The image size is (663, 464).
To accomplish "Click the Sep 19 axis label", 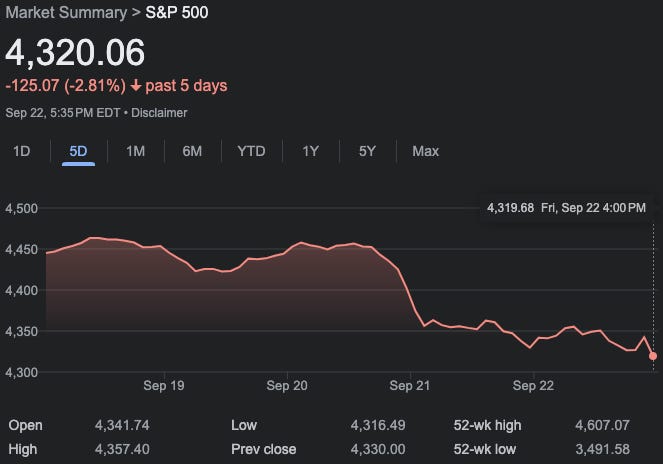I will tap(164, 385).
